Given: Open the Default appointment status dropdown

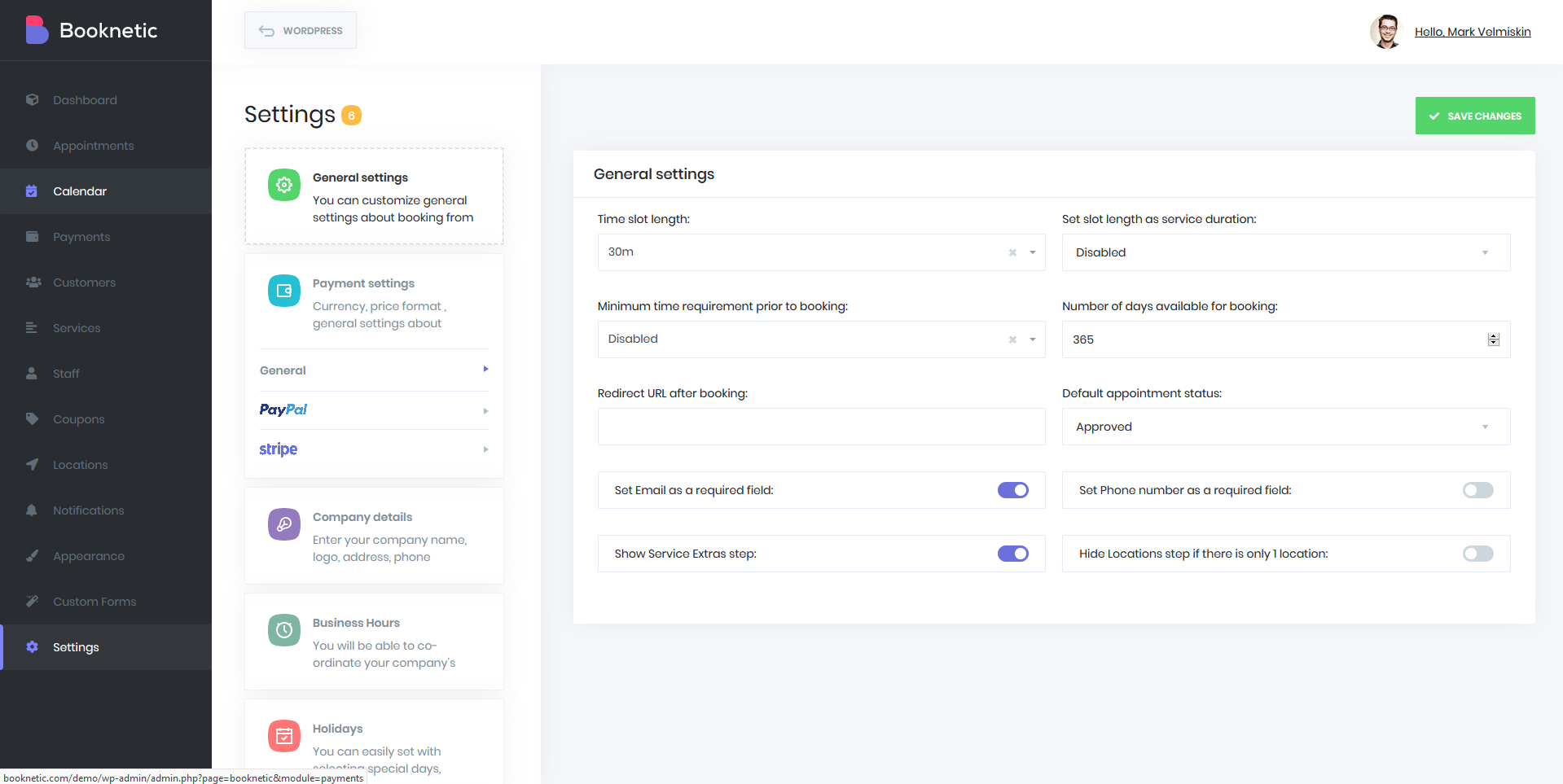Looking at the screenshot, I should point(1286,427).
